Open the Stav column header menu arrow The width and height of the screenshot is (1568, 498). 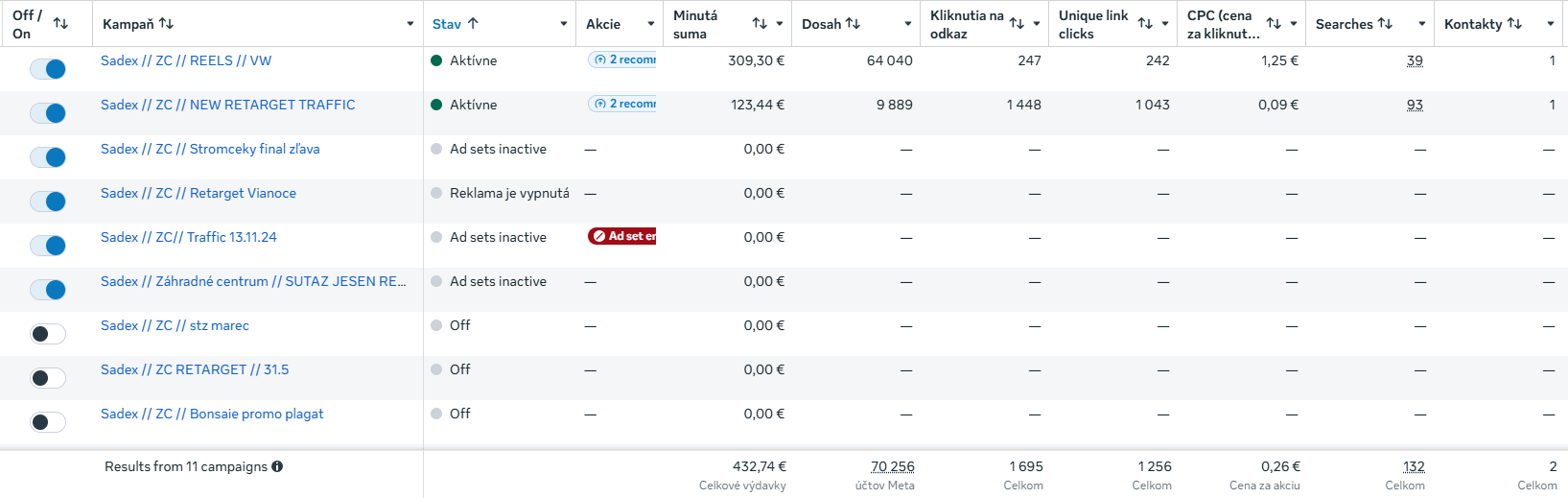(564, 24)
